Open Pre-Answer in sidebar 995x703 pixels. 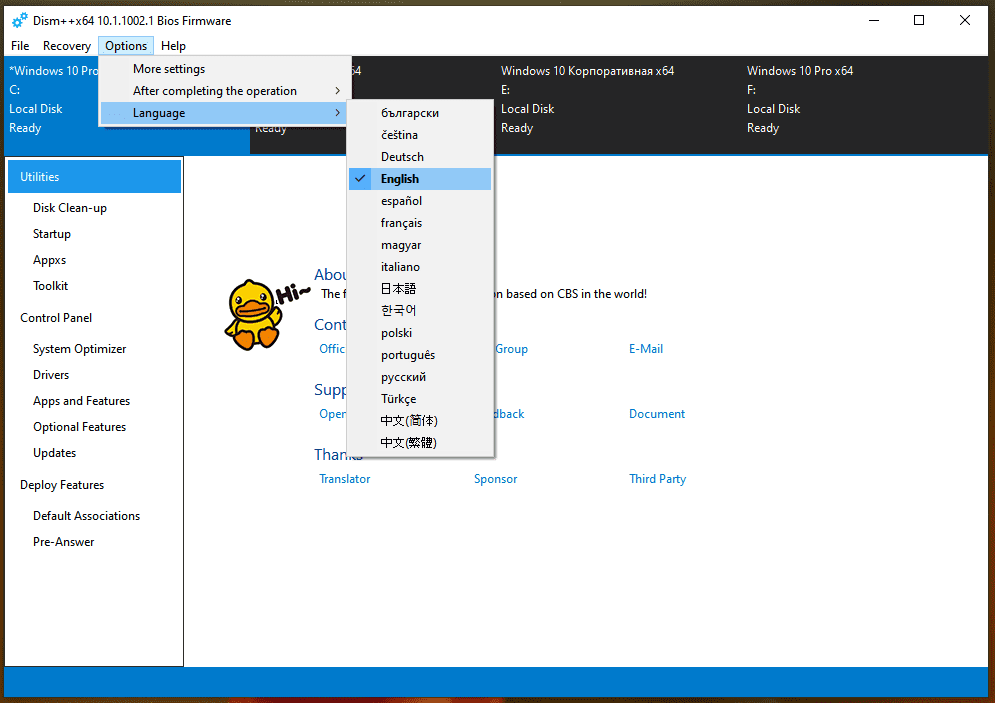click(63, 542)
